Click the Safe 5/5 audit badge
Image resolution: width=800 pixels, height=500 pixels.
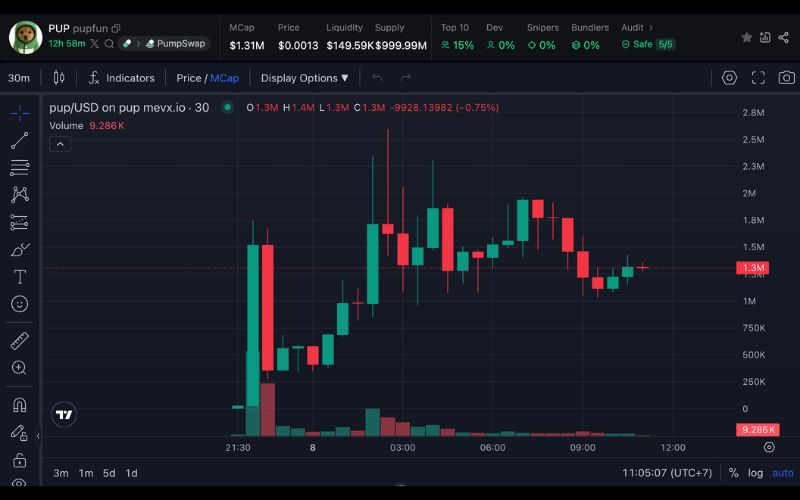pos(648,44)
